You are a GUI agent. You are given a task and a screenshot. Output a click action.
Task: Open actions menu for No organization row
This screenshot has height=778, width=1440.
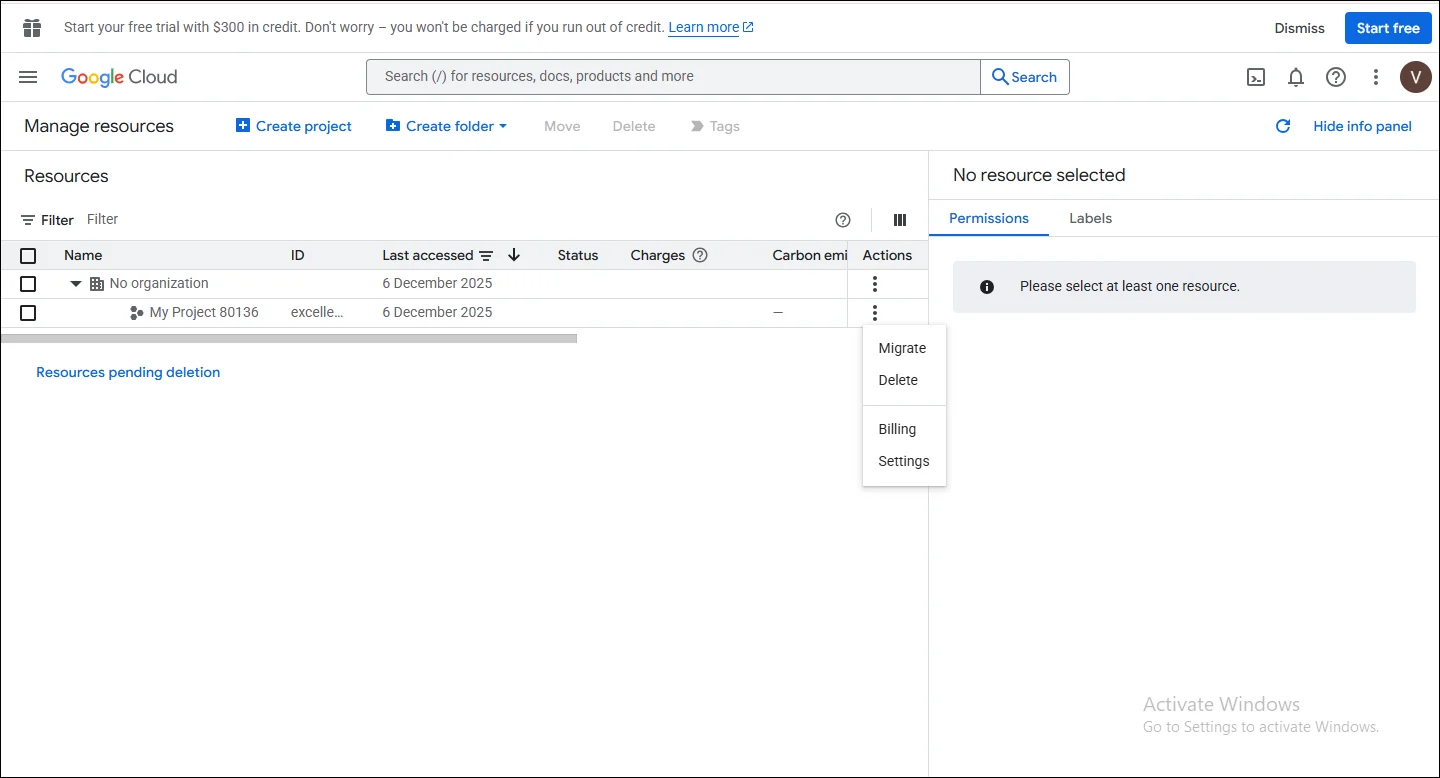pos(875,284)
